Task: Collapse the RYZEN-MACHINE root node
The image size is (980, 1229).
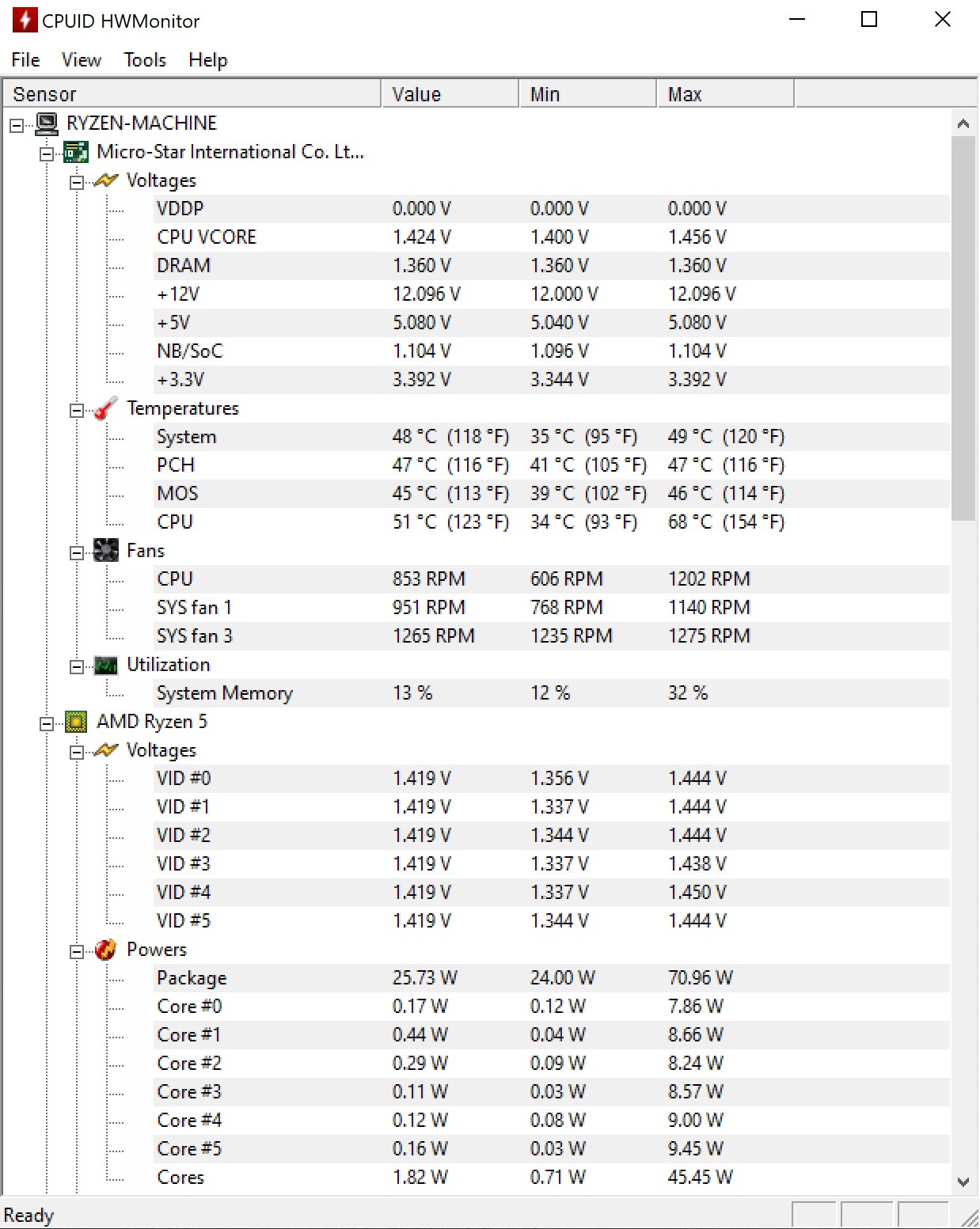Action: [17, 125]
